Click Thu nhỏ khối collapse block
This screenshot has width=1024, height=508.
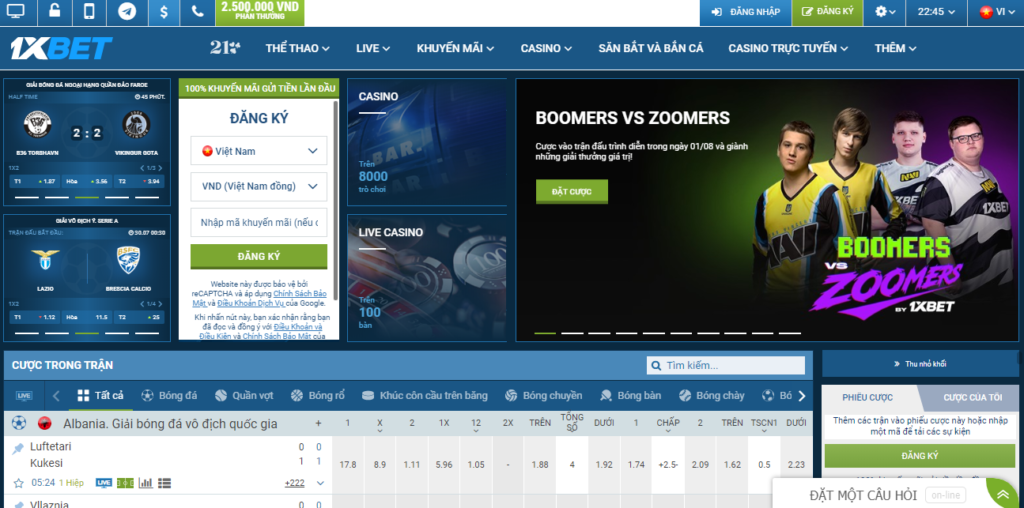(x=920, y=364)
